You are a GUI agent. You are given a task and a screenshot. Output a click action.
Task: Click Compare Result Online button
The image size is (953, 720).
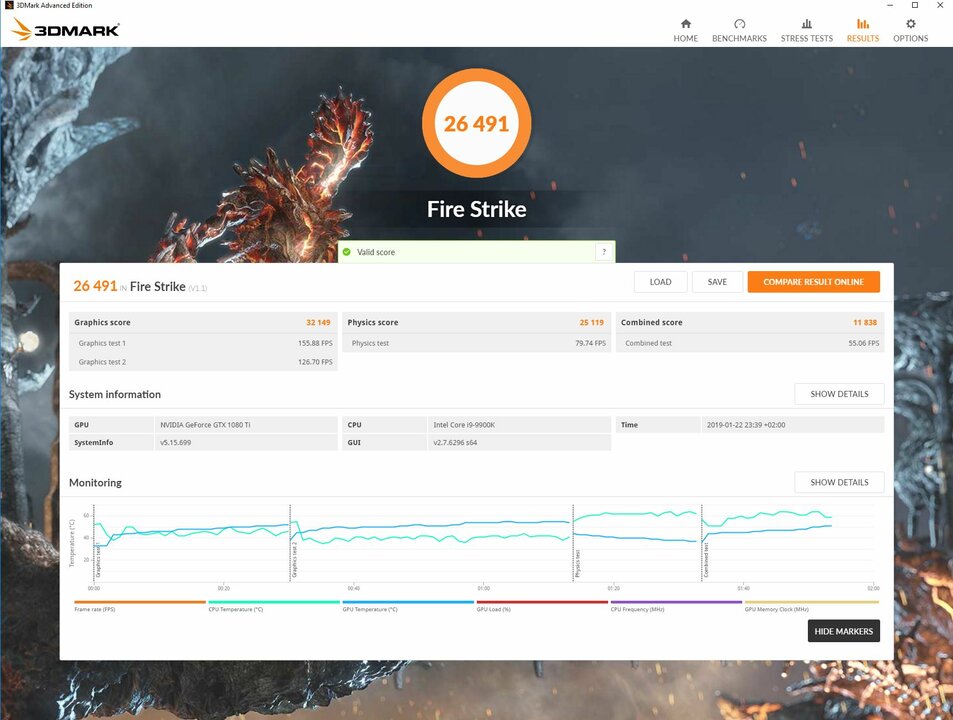(813, 282)
